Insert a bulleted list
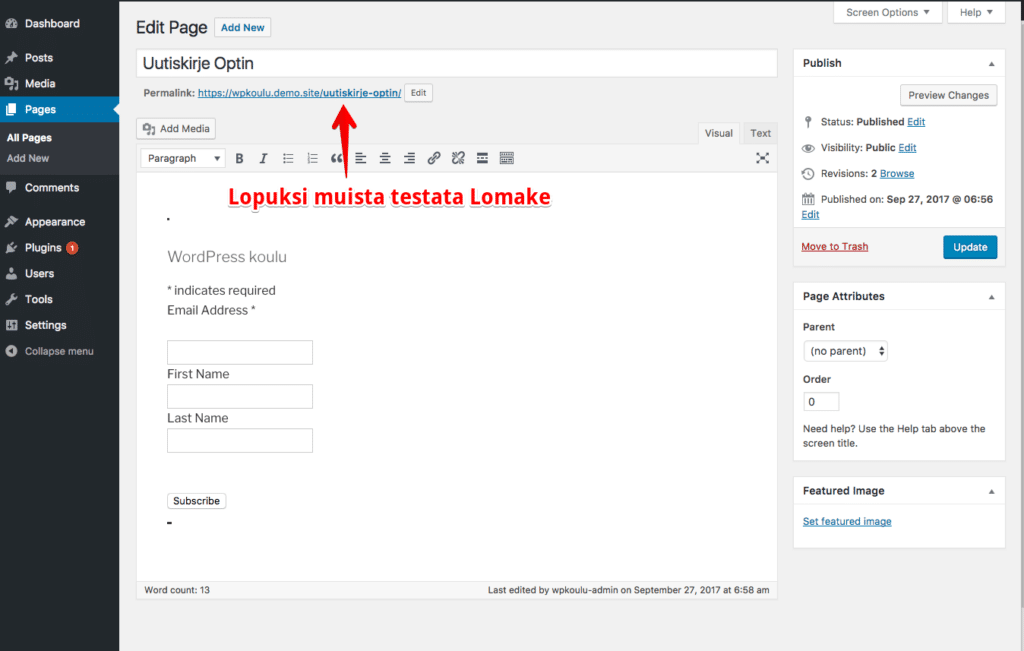Image resolution: width=1024 pixels, height=651 pixels. coord(288,158)
